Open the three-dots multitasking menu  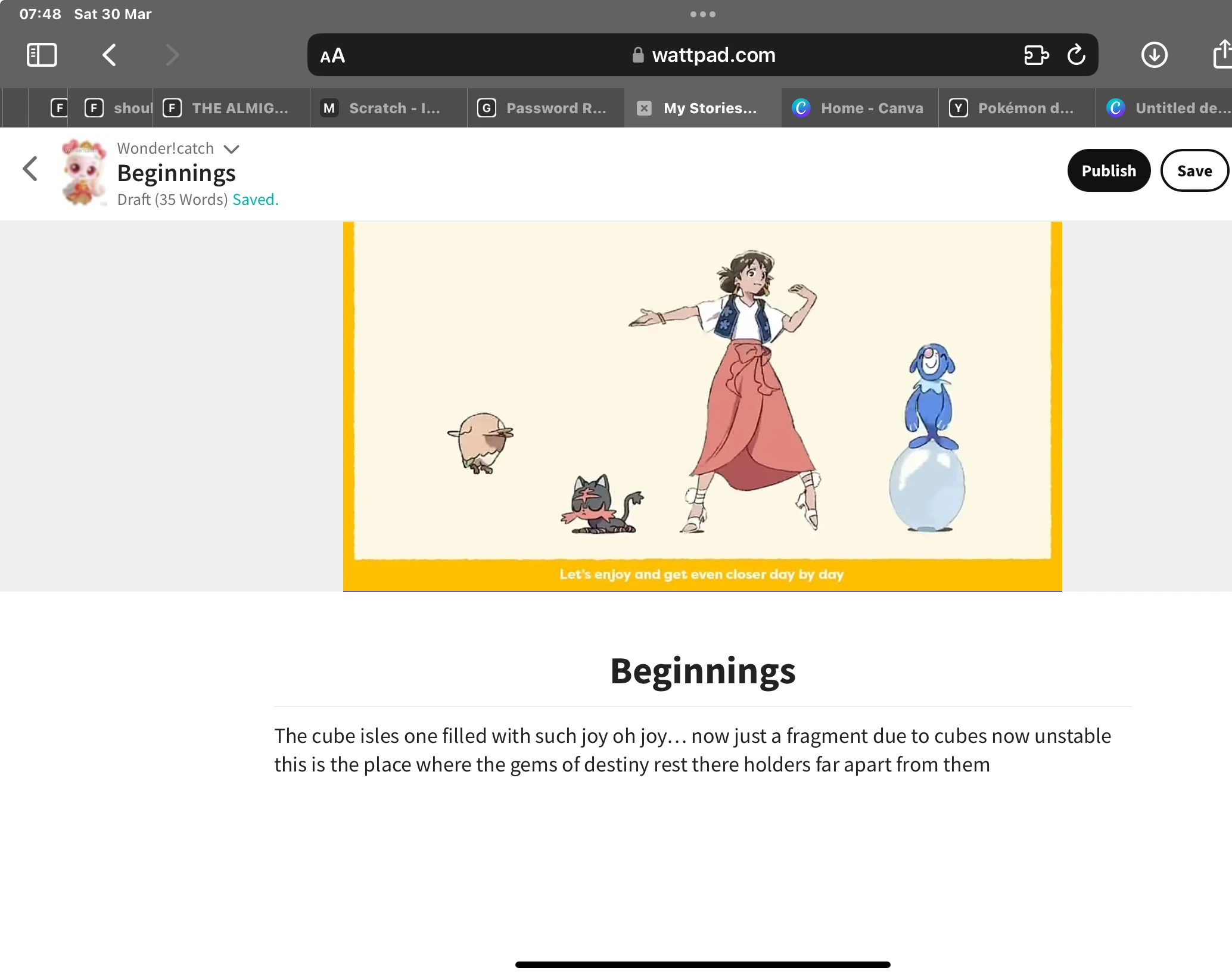[x=703, y=14]
